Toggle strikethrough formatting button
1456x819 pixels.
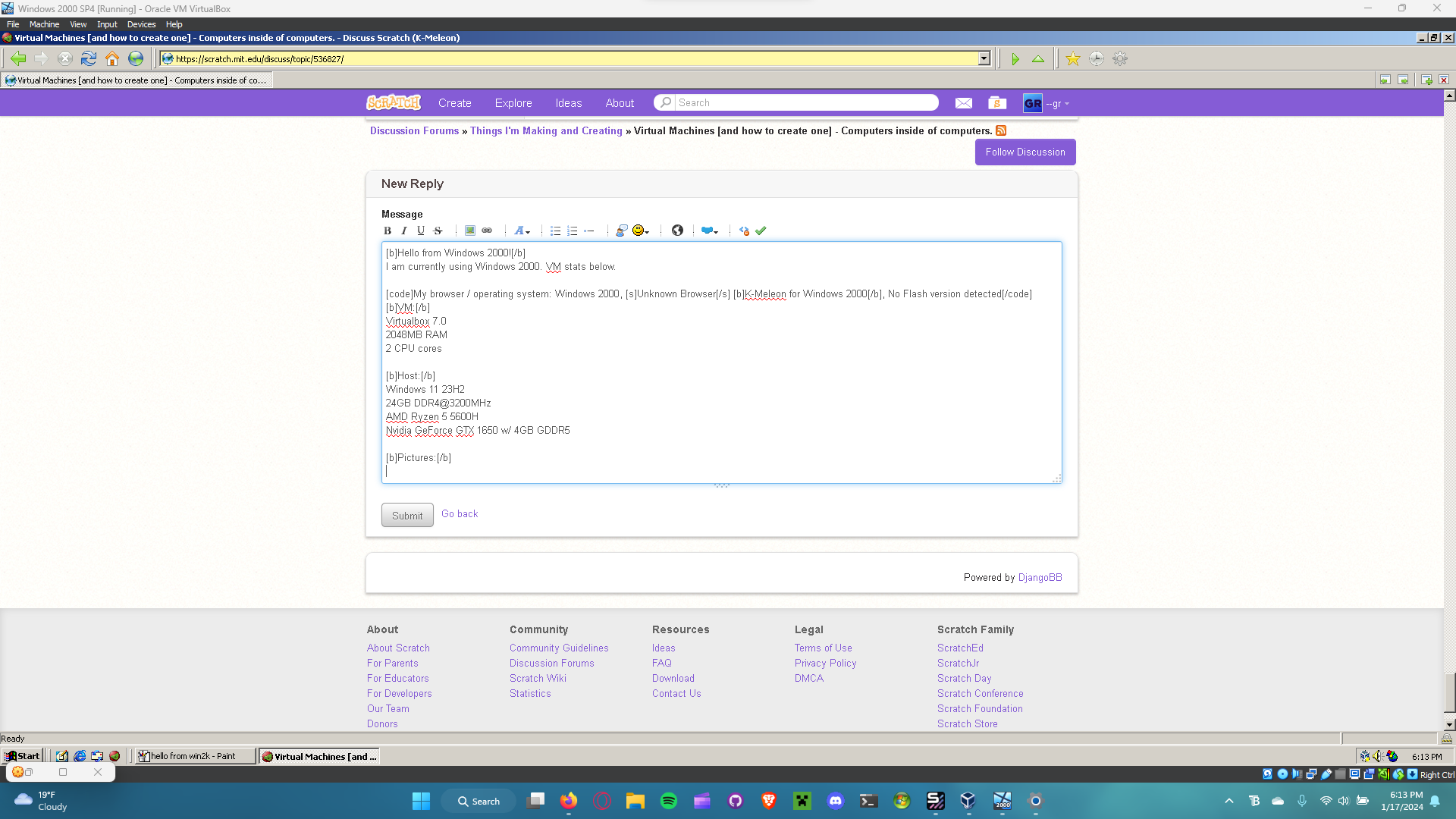(438, 231)
